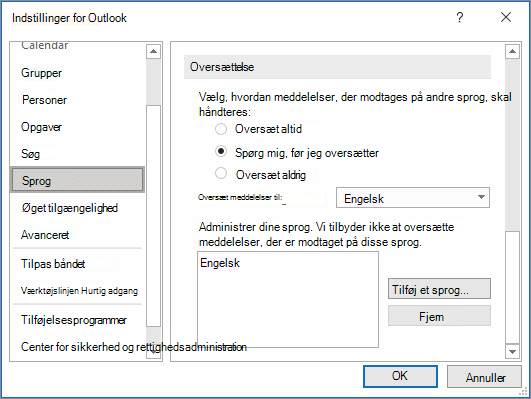Select the Oversæt altid radio button

tap(221, 129)
